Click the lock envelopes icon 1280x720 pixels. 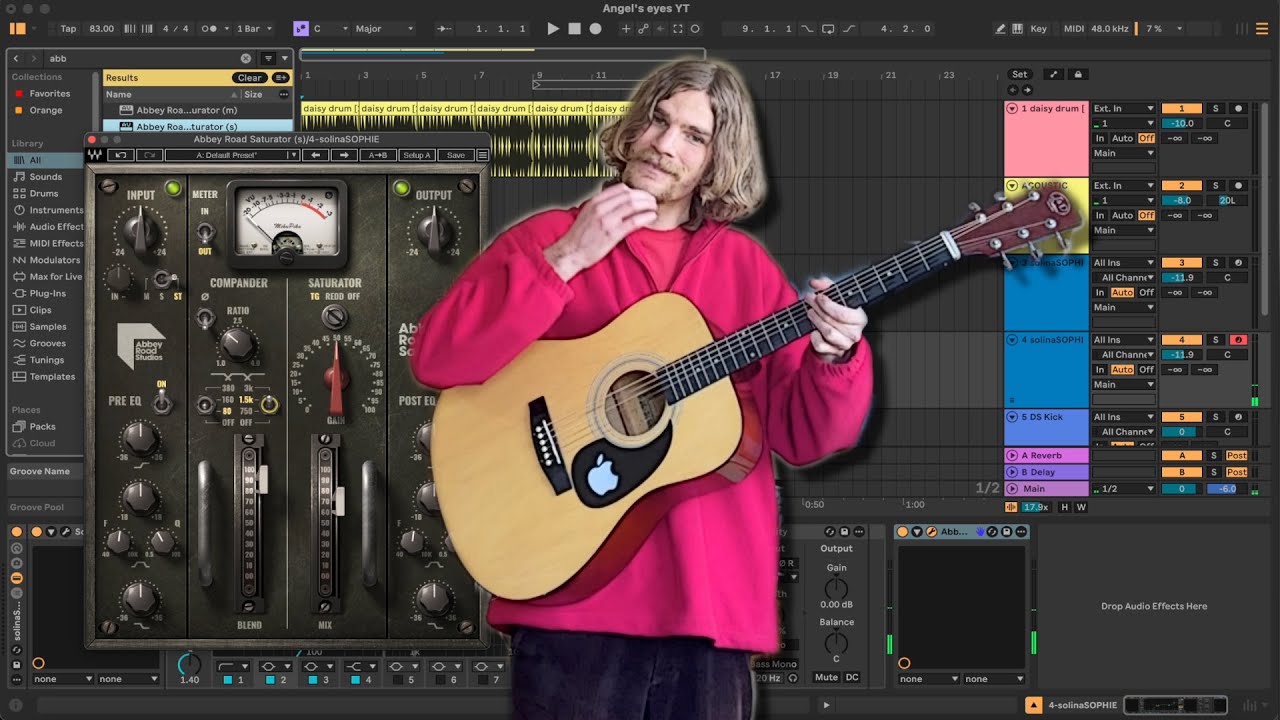1078,74
